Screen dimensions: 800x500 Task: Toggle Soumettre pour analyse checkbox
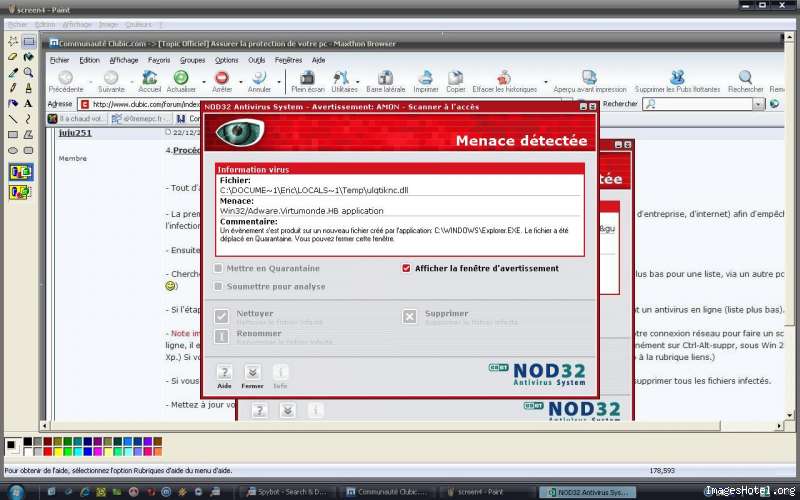coord(218,286)
